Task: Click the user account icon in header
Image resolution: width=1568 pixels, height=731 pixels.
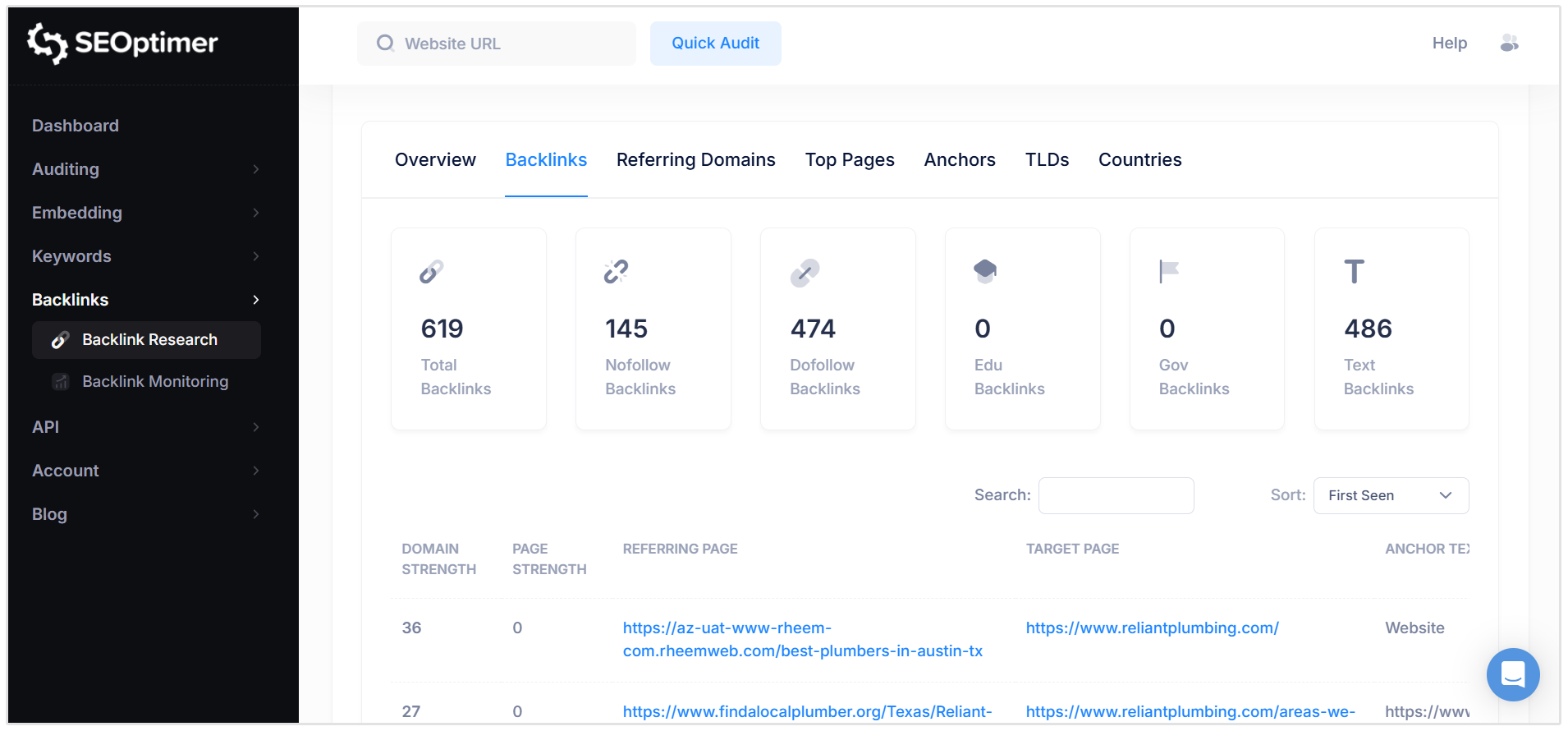Action: click(x=1509, y=44)
